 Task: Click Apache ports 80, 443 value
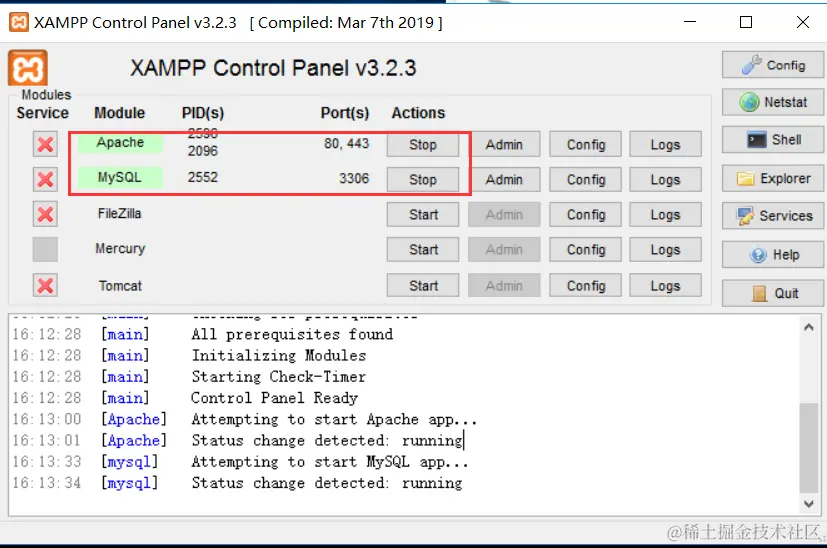[347, 143]
